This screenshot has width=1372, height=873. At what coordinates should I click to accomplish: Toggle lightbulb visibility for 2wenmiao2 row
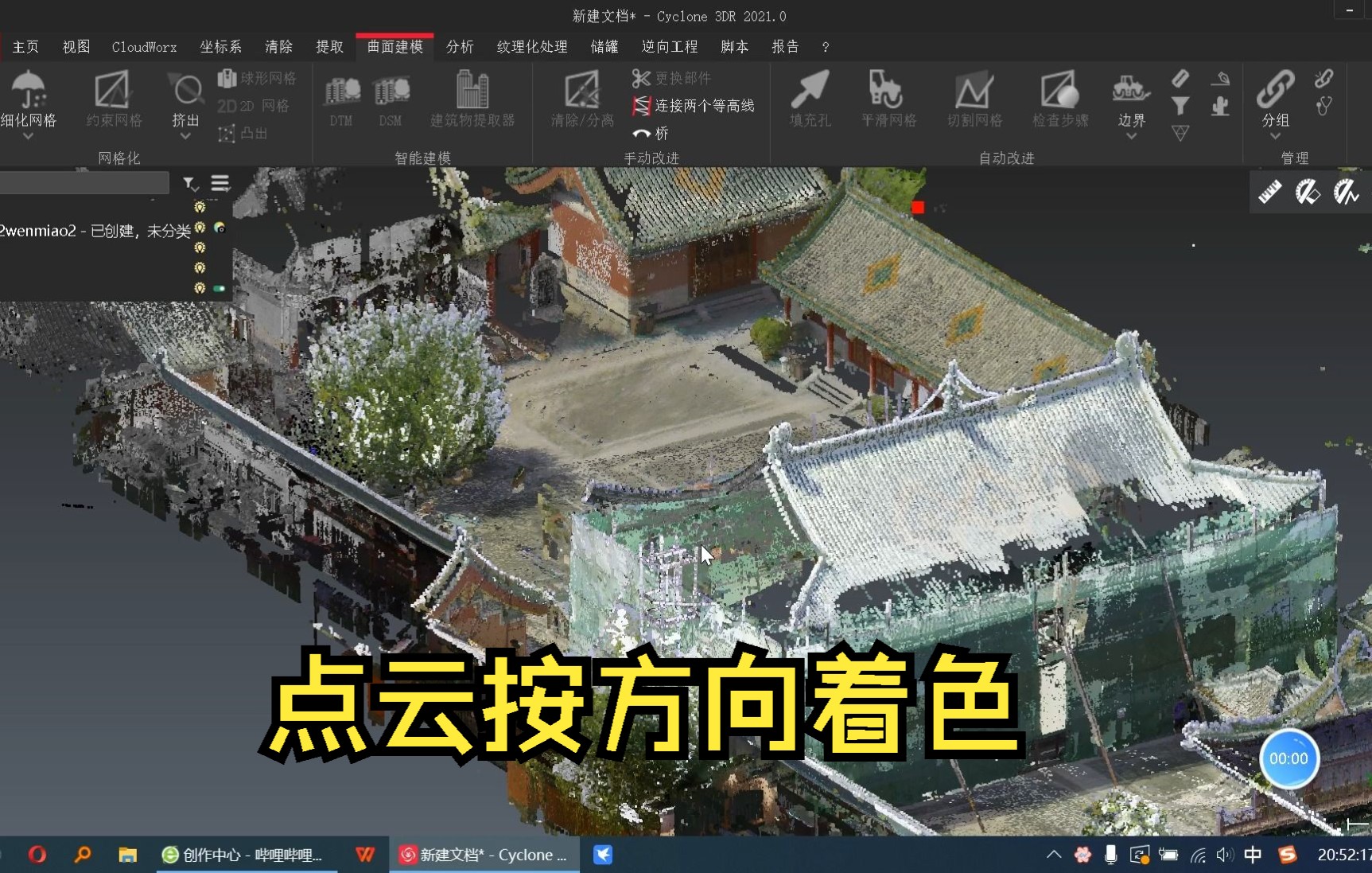click(x=200, y=228)
